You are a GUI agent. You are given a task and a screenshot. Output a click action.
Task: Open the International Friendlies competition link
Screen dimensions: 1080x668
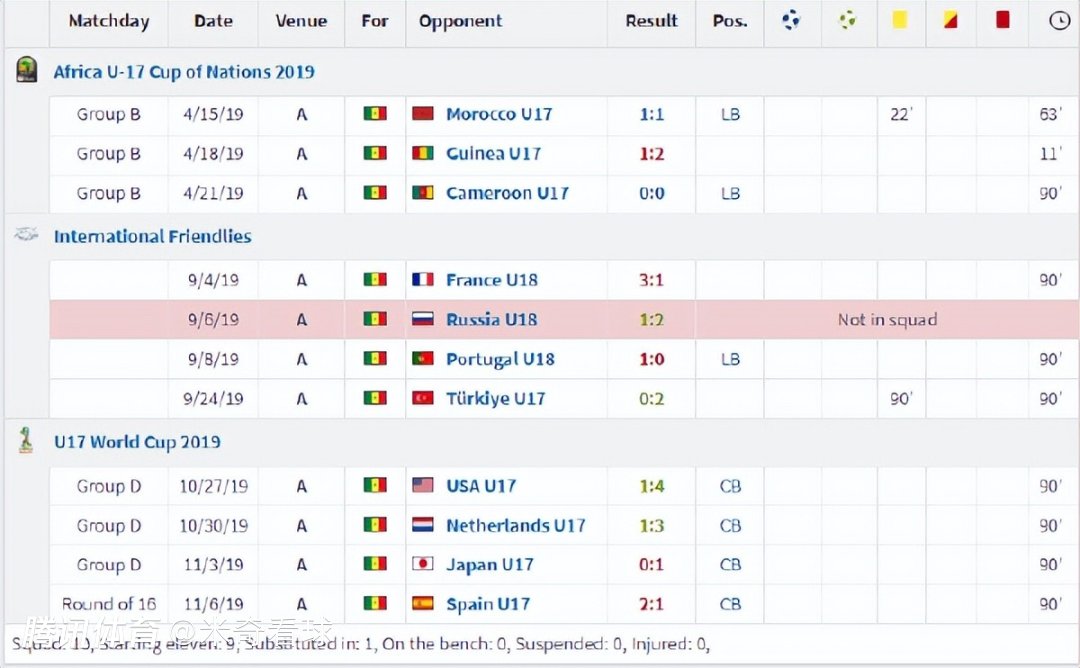[x=152, y=237]
